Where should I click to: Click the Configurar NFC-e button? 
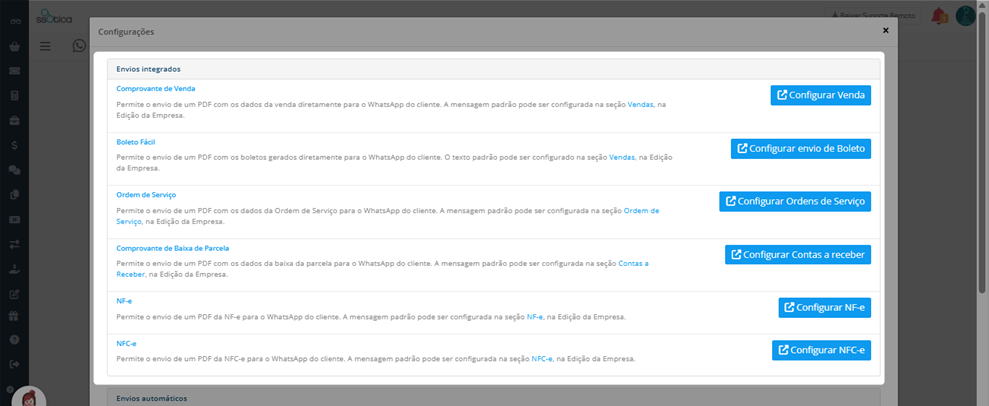(821, 351)
